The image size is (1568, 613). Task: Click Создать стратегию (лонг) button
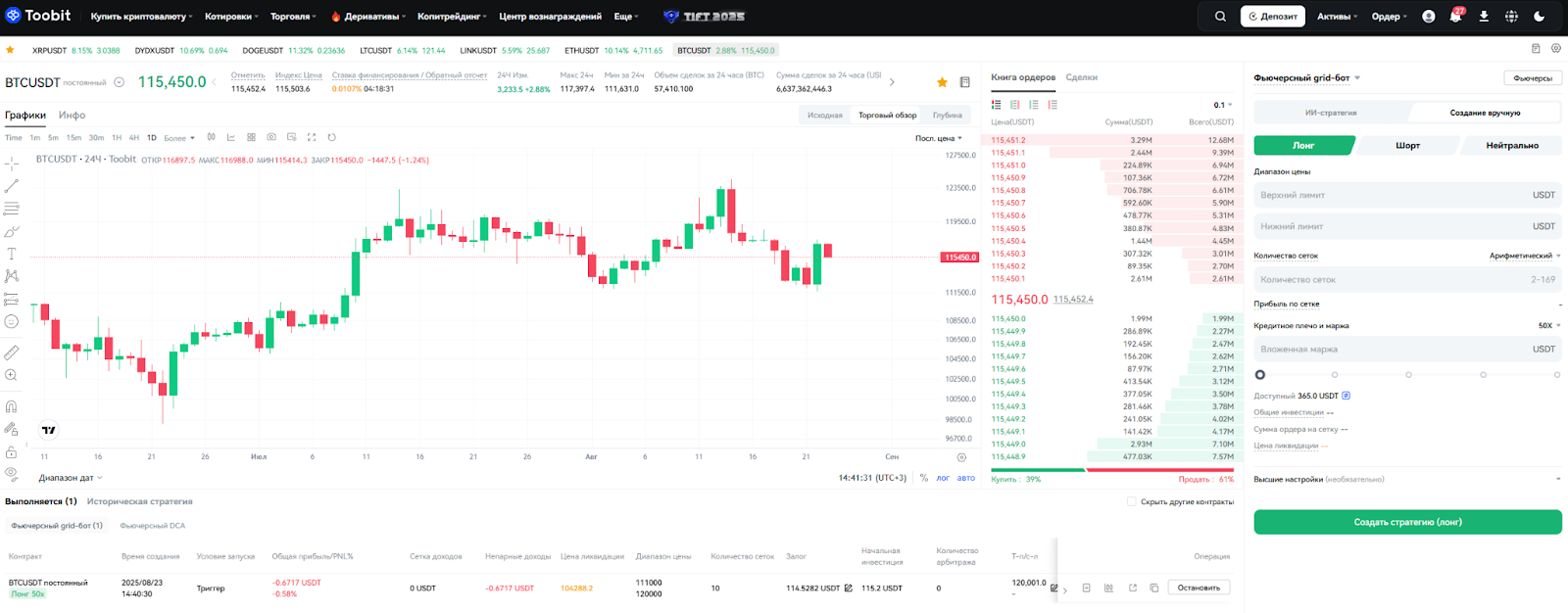click(1407, 522)
